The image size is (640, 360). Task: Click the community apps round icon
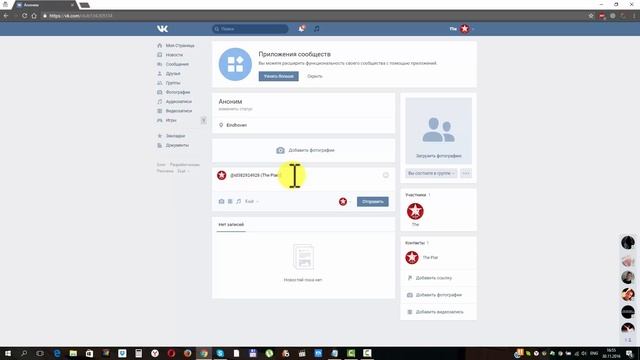[x=235, y=64]
